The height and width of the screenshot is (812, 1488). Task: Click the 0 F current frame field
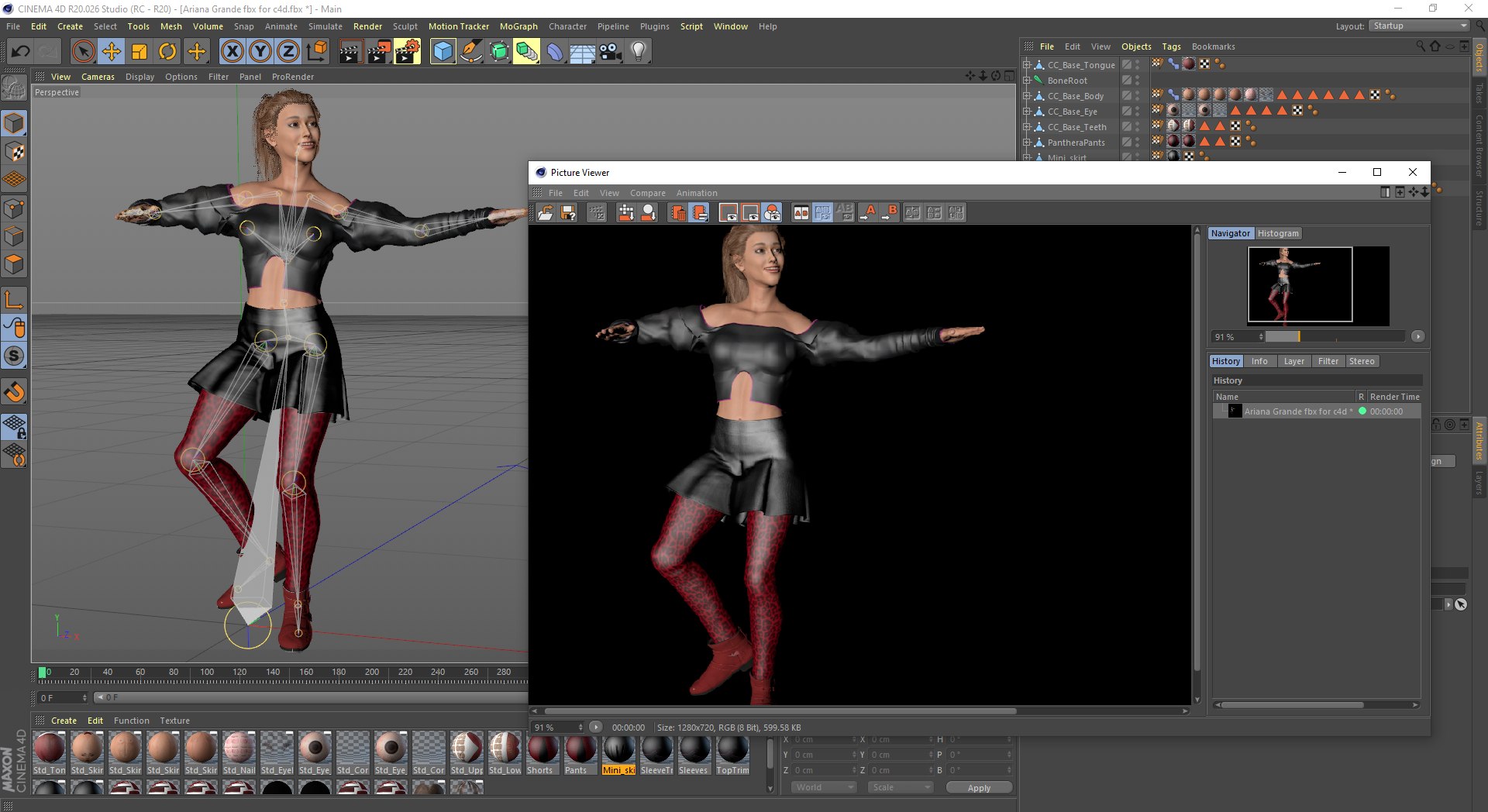pyautogui.click(x=63, y=698)
